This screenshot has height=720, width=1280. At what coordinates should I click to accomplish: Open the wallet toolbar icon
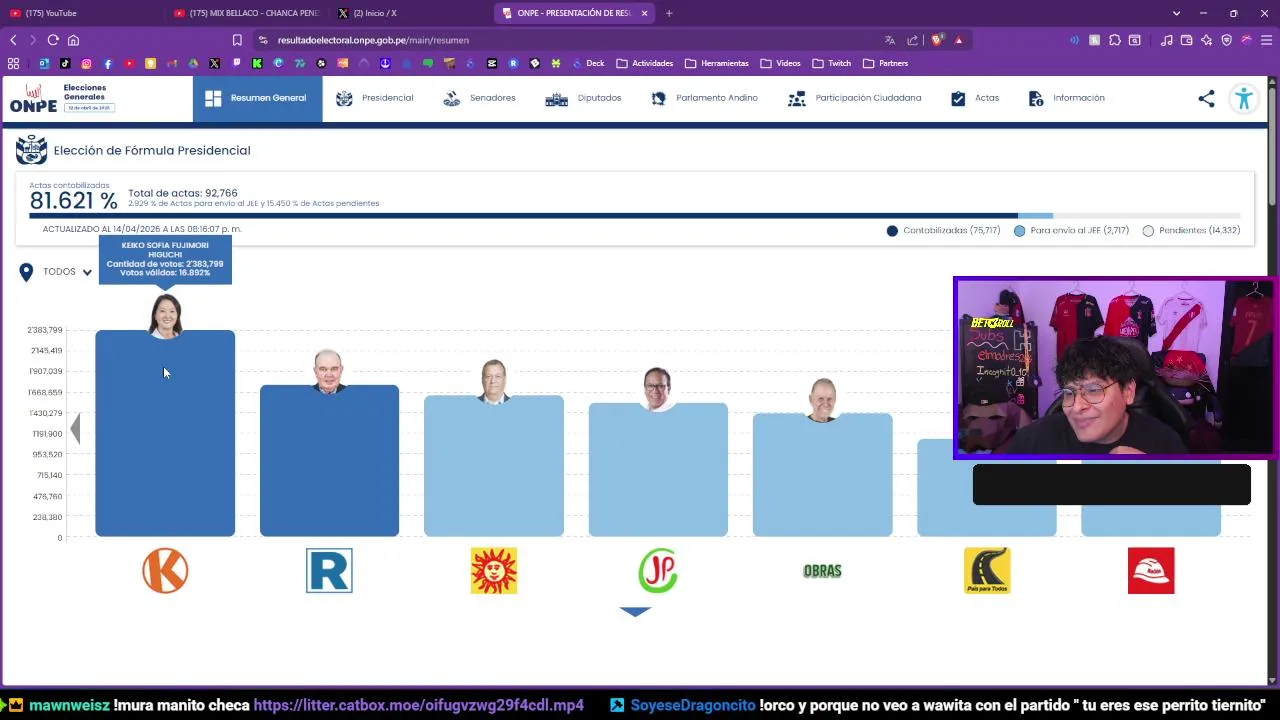click(1187, 40)
